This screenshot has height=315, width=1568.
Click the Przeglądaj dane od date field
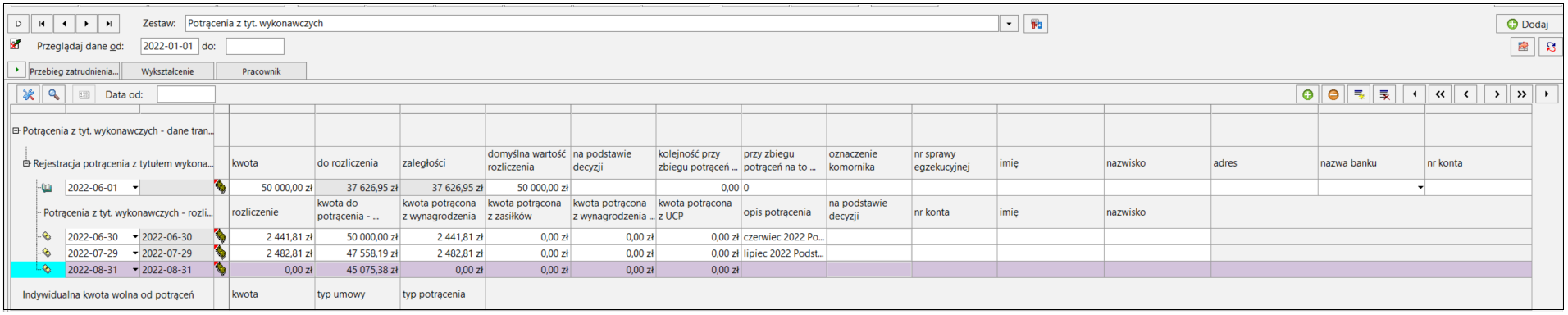(170, 47)
